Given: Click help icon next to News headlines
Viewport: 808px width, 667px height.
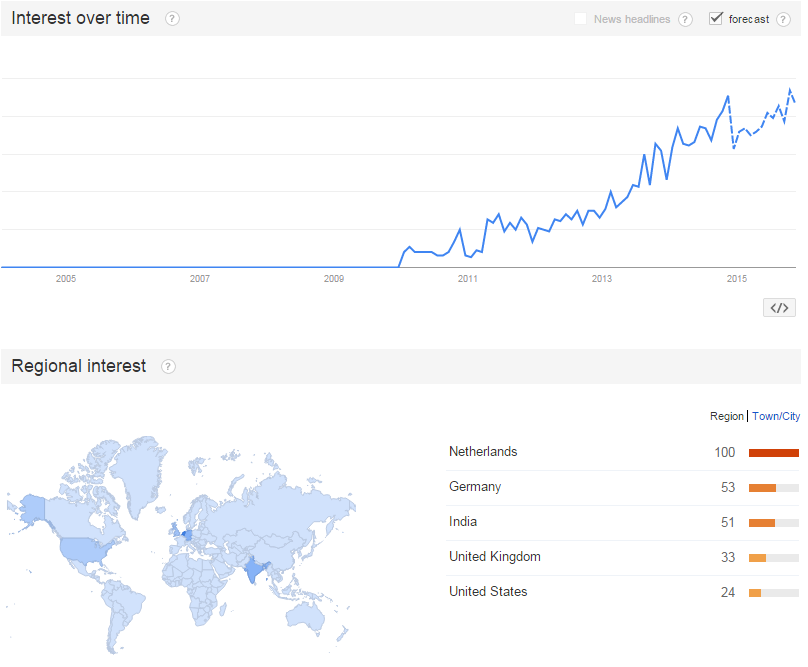Looking at the screenshot, I should [x=685, y=20].
